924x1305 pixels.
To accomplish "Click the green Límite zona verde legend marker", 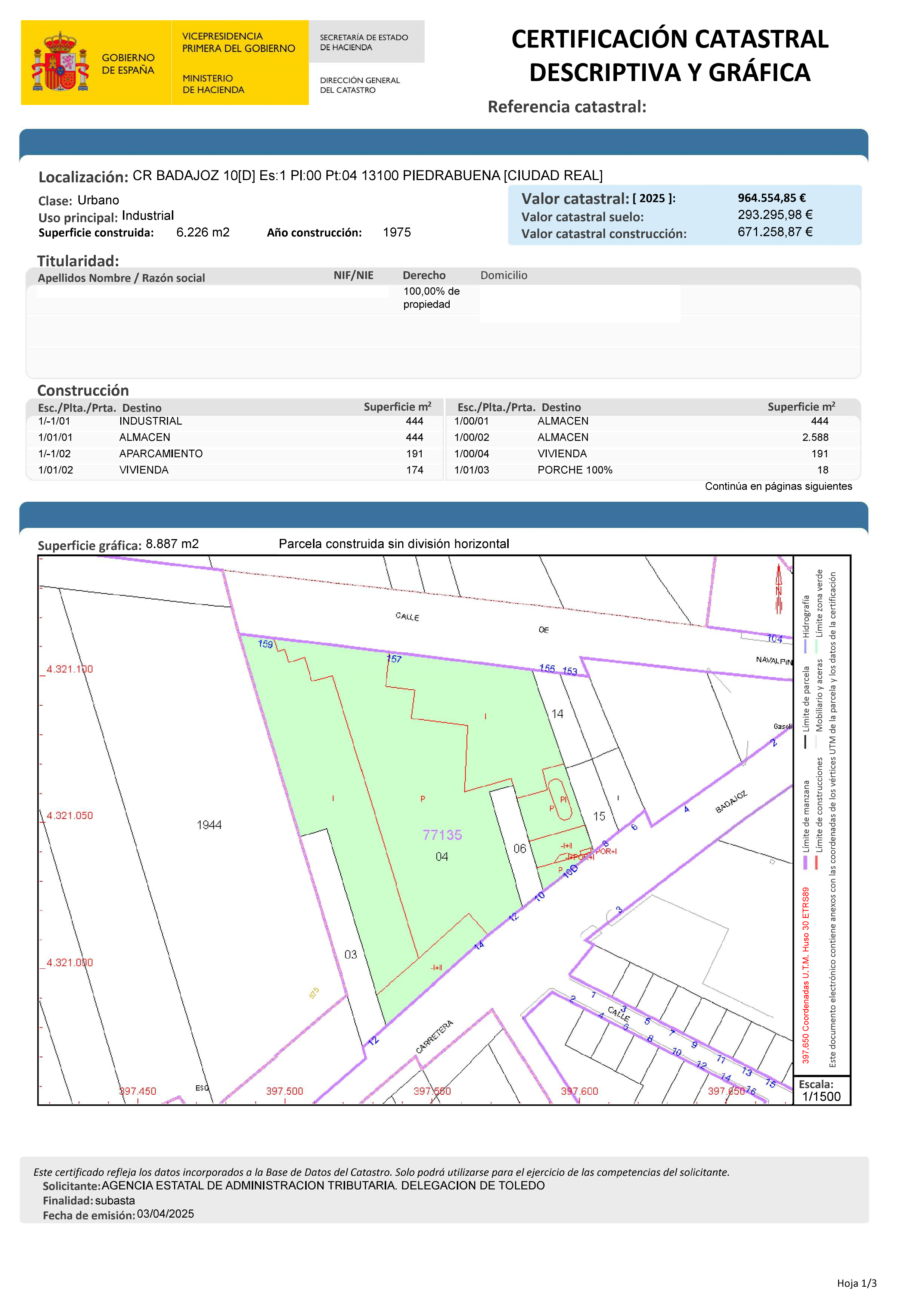I will 816,646.
